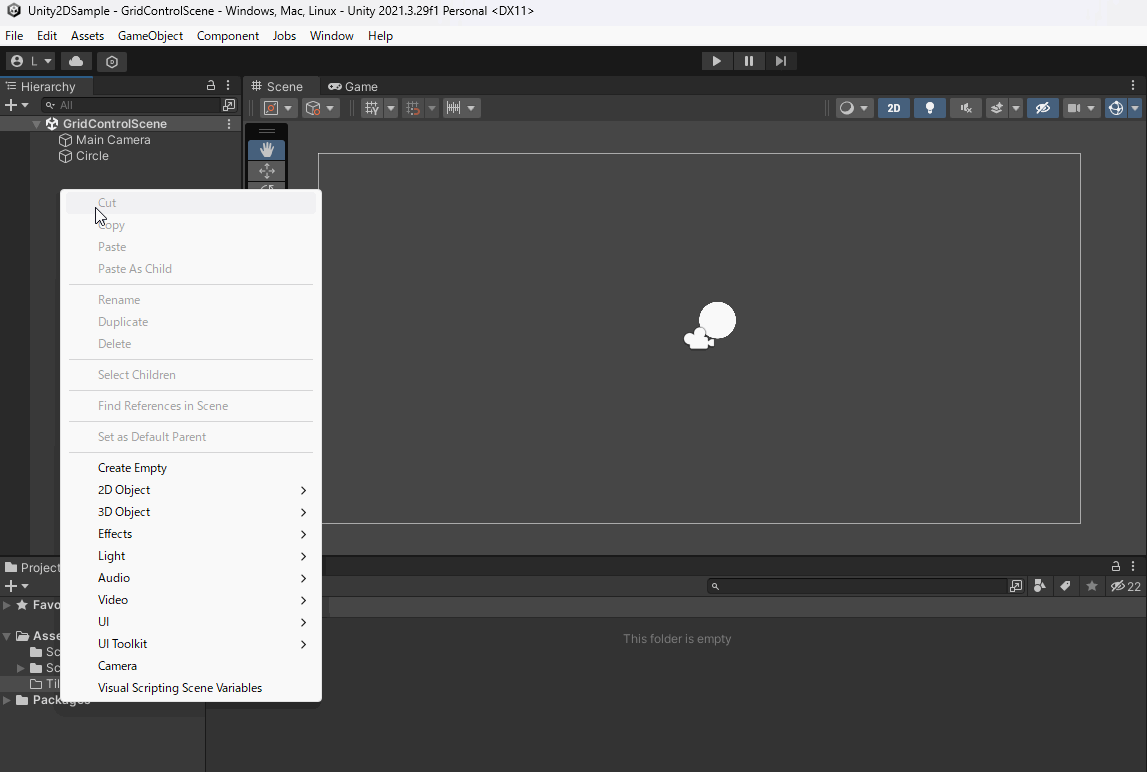Click the hexagon icon beside the cloud button
The width and height of the screenshot is (1147, 772).
[112, 61]
